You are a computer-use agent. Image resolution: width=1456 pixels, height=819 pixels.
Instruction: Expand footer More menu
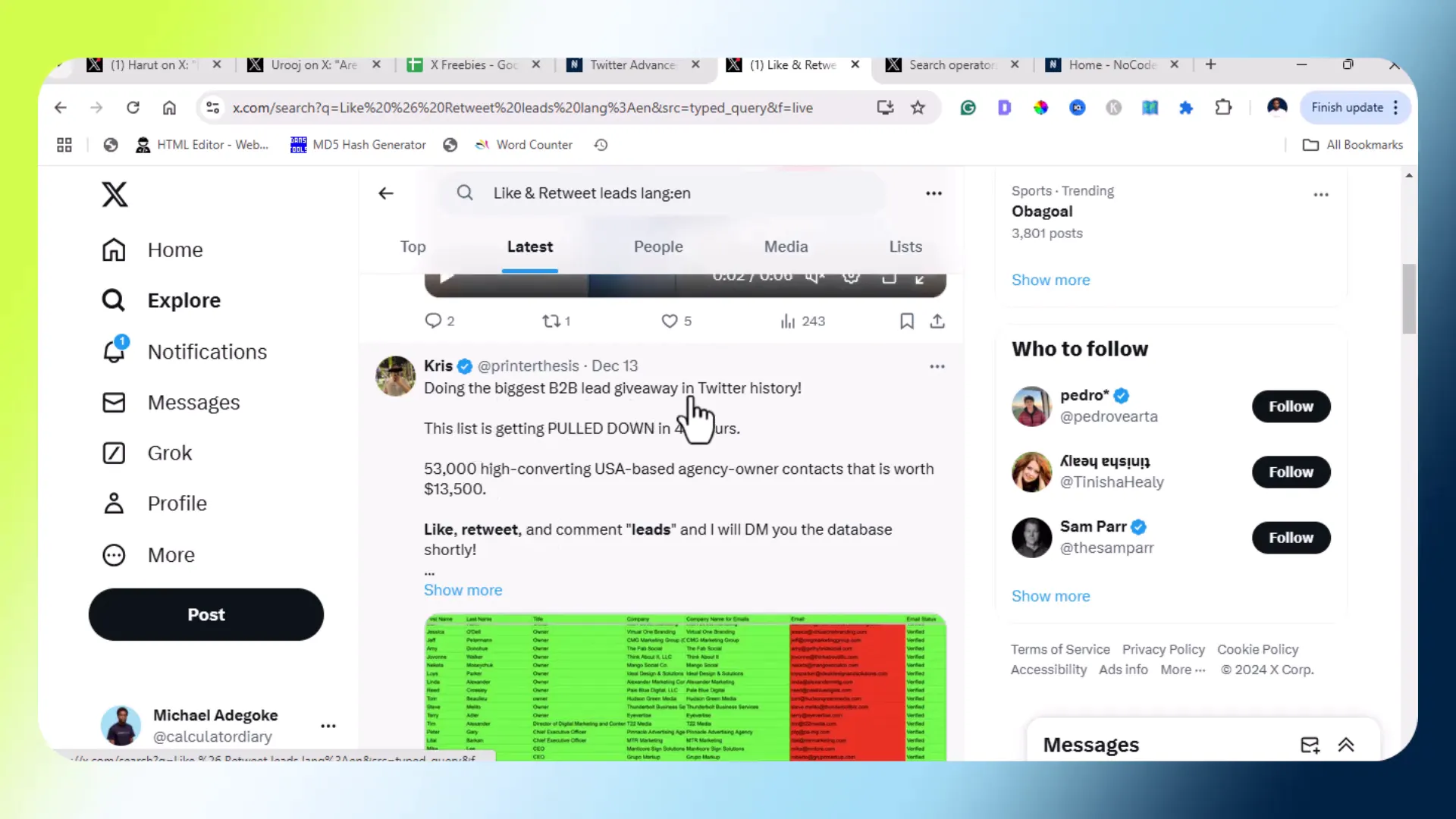click(x=1182, y=670)
